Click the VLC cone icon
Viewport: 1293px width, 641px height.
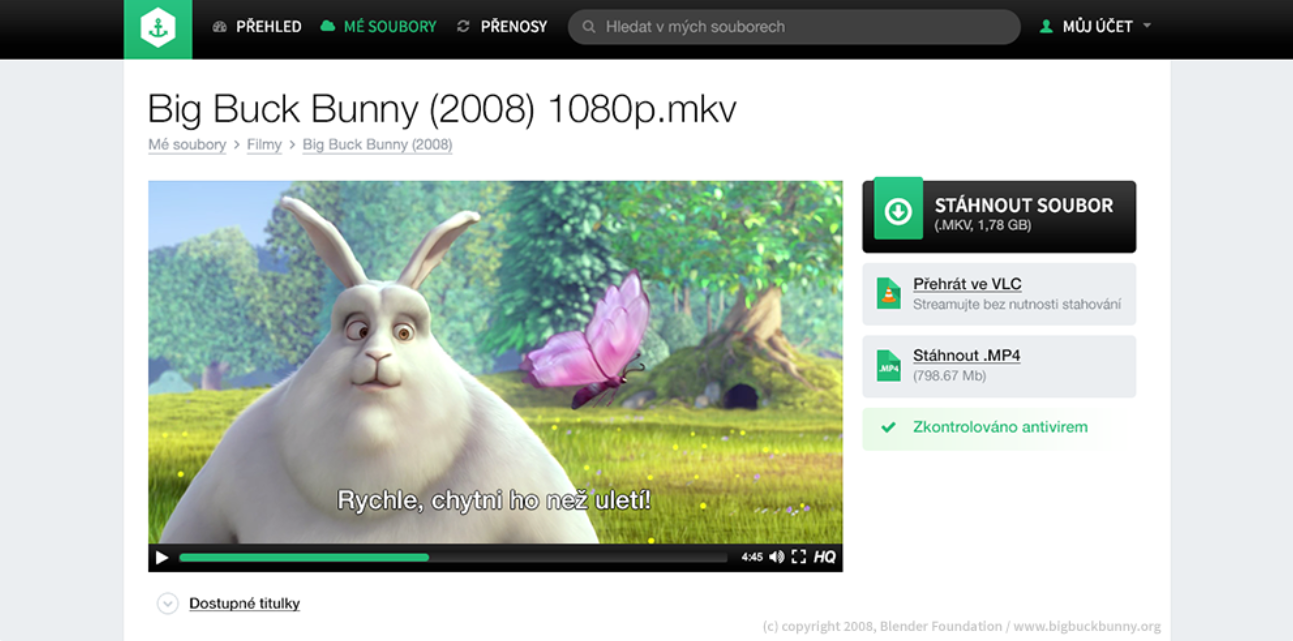click(888, 293)
